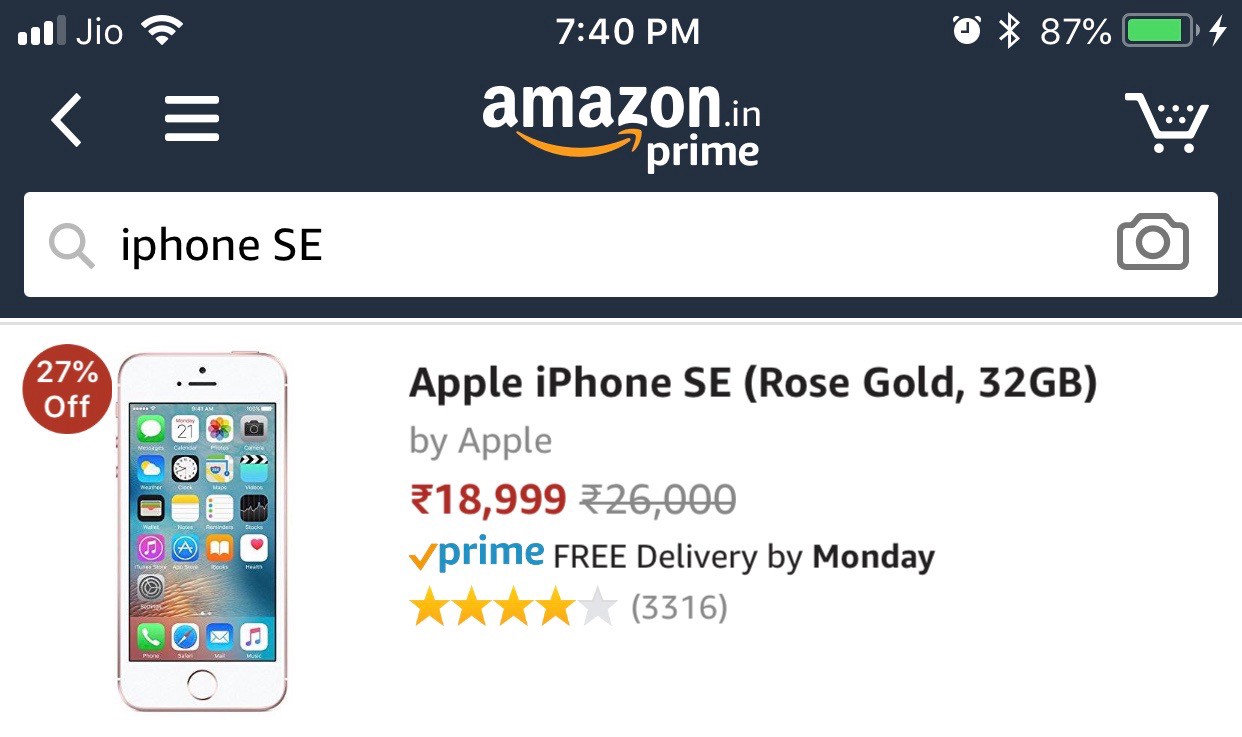Screen dimensions: 1242x737
Task: Open the shopping cart
Action: [1167, 122]
